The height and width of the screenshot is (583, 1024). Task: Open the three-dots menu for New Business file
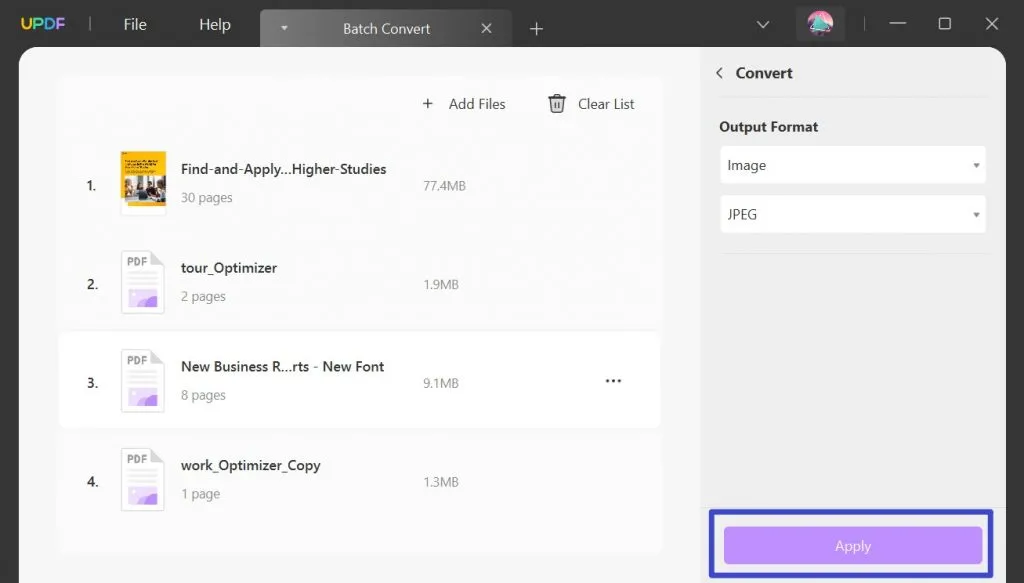[x=613, y=381]
